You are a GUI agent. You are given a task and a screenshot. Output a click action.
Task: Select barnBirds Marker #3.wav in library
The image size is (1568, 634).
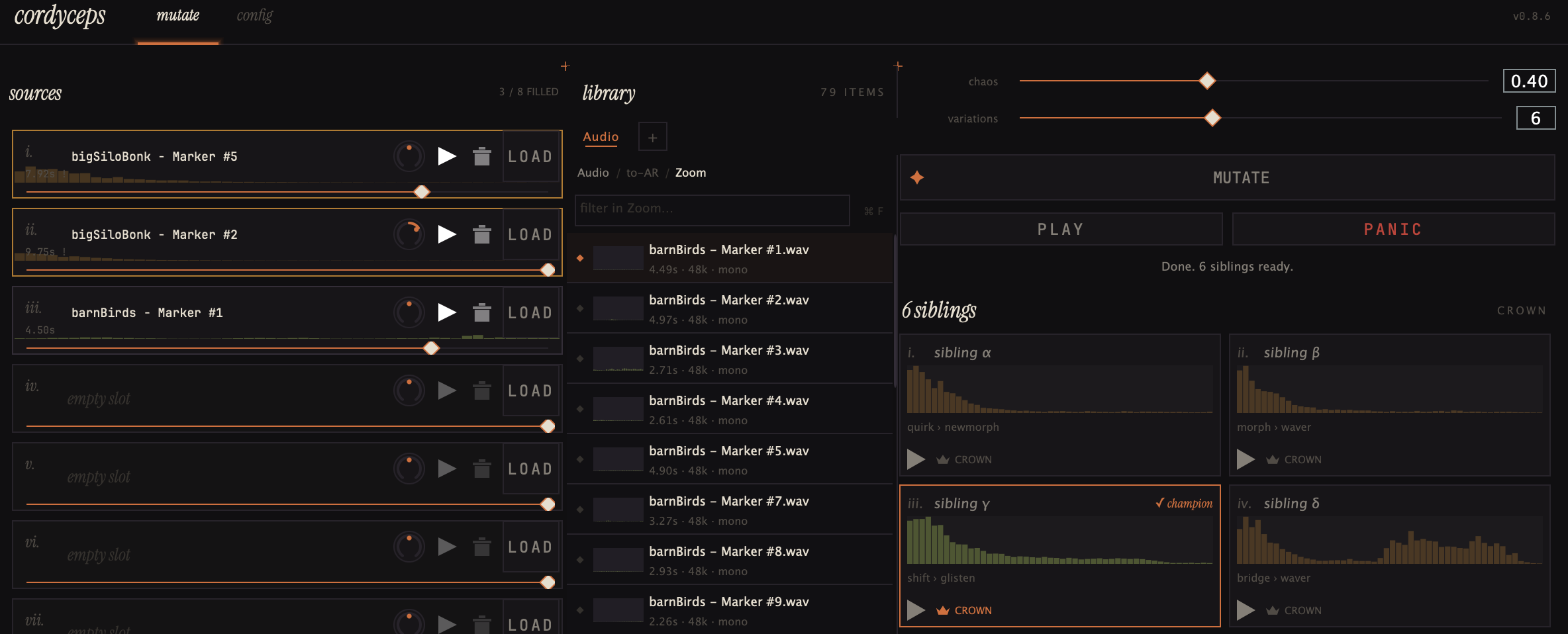(730, 359)
